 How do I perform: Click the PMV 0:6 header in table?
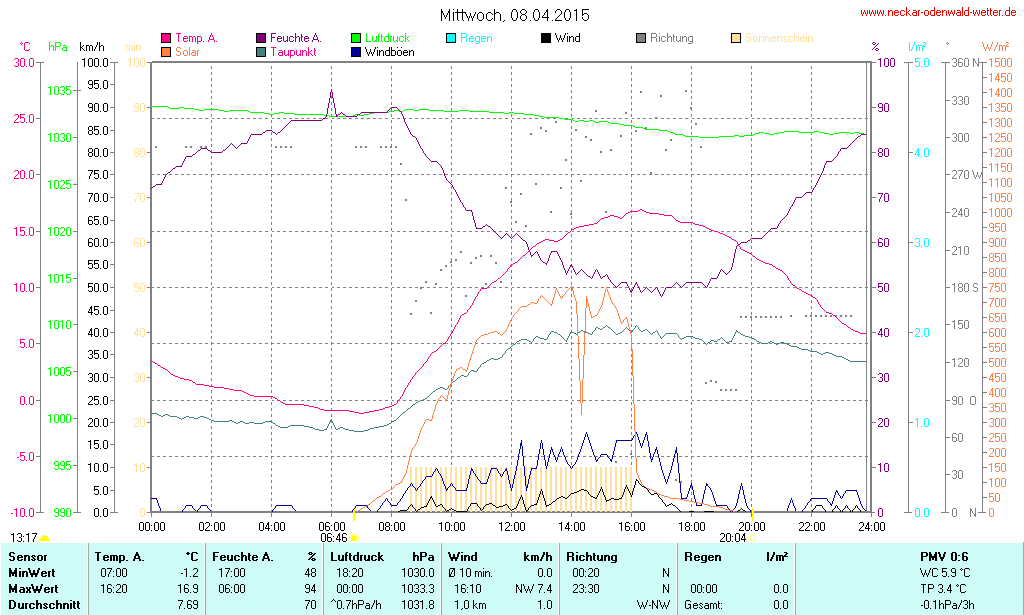(x=944, y=557)
